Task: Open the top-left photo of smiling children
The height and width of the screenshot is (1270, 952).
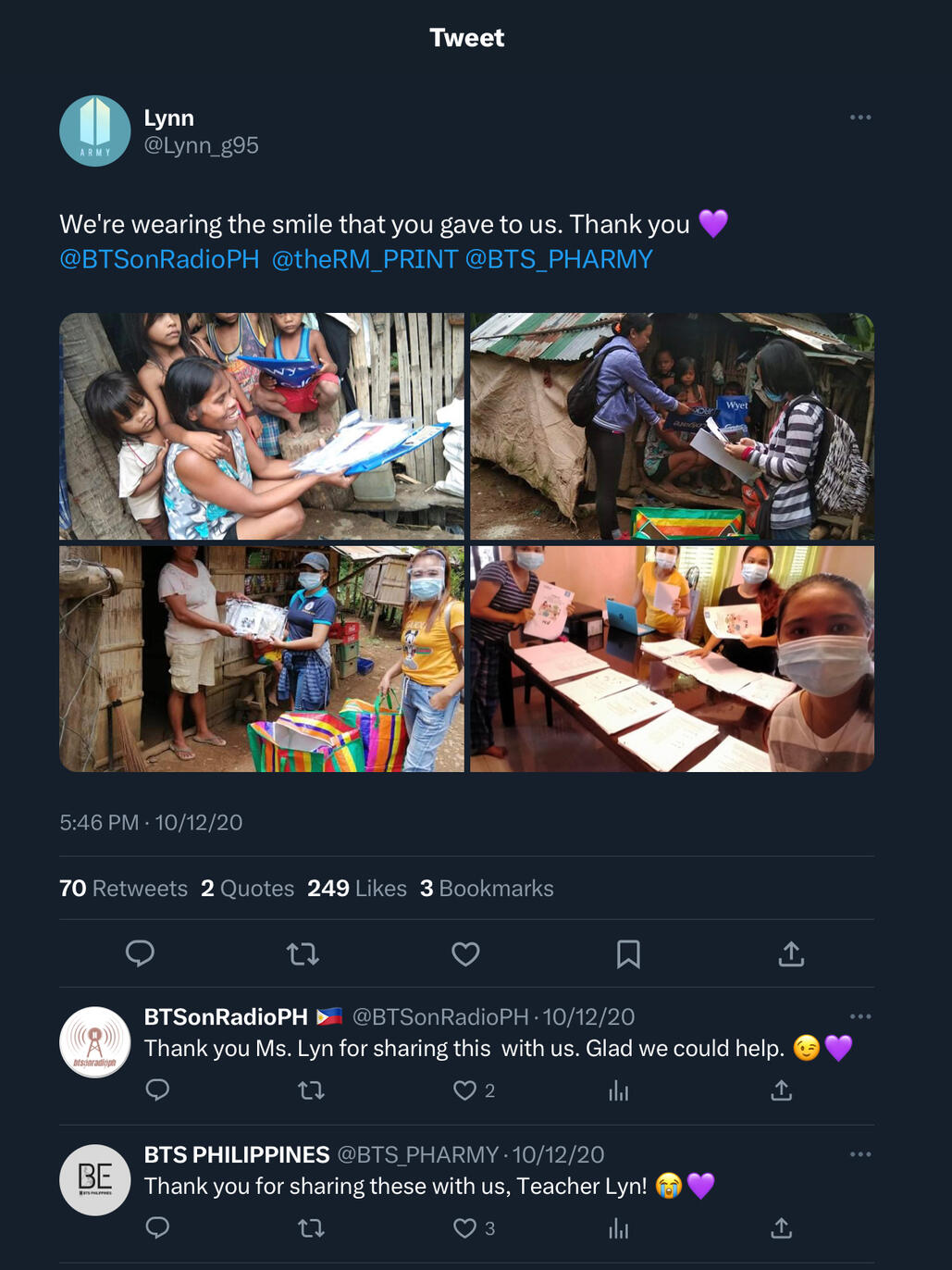Action: 262,426
